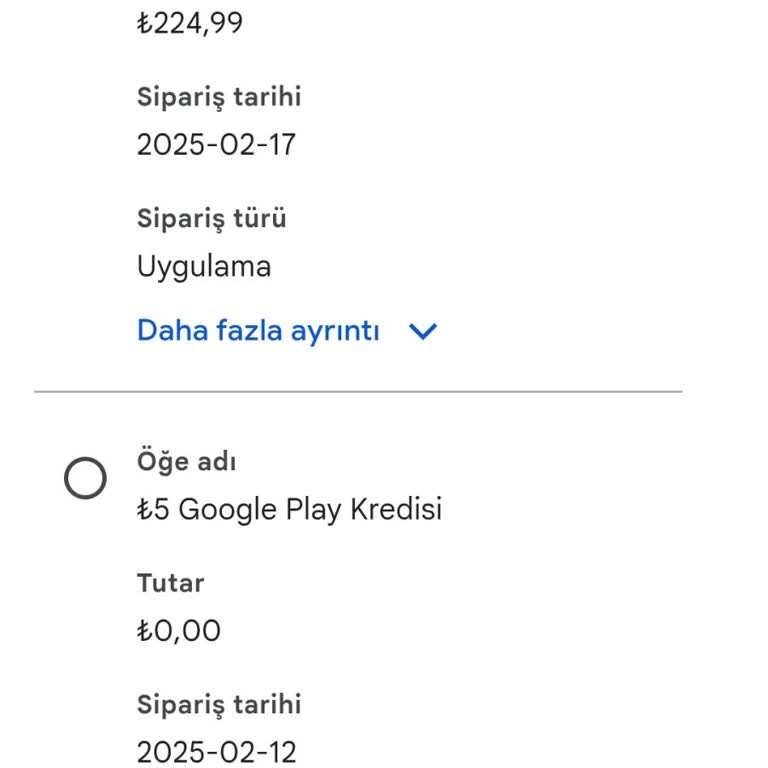Click the horizontal divider line between orders
Screen dimensions: 768x768
pos(358,391)
